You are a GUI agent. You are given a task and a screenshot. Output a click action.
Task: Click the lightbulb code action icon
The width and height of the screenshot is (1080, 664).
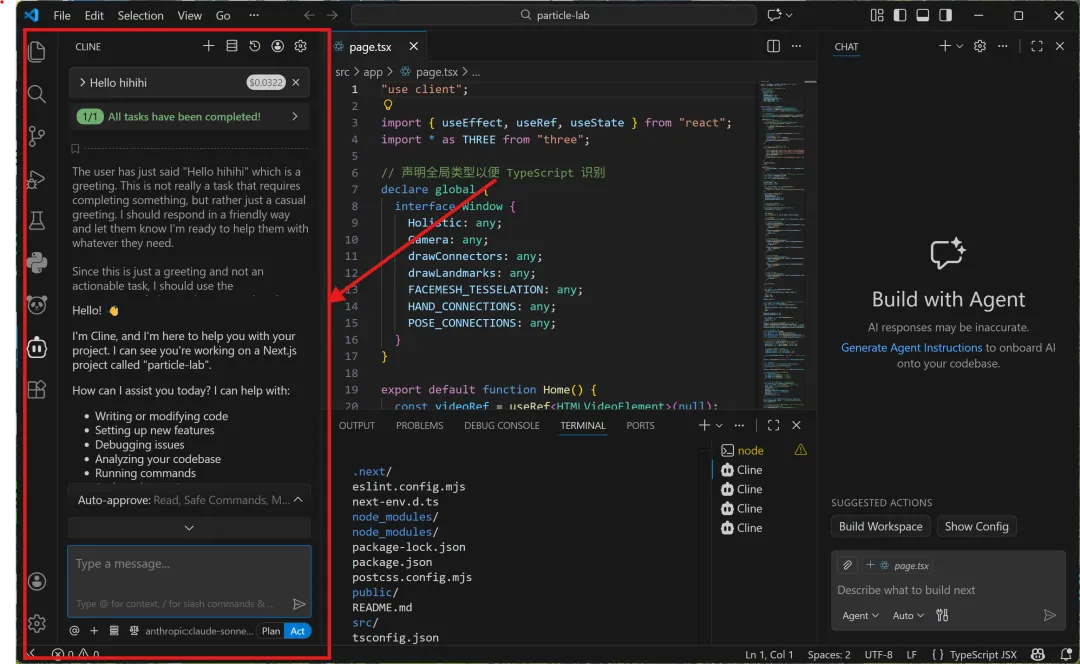coord(388,105)
